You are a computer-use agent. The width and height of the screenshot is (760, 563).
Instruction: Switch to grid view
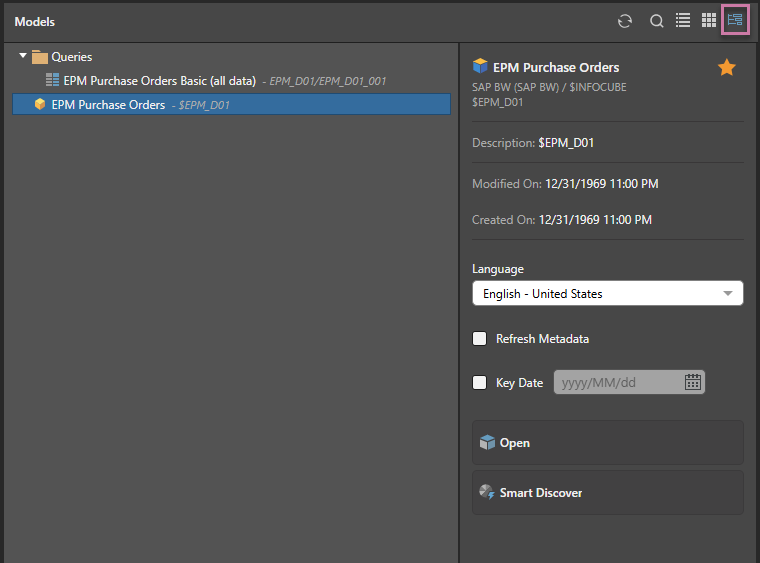click(709, 20)
